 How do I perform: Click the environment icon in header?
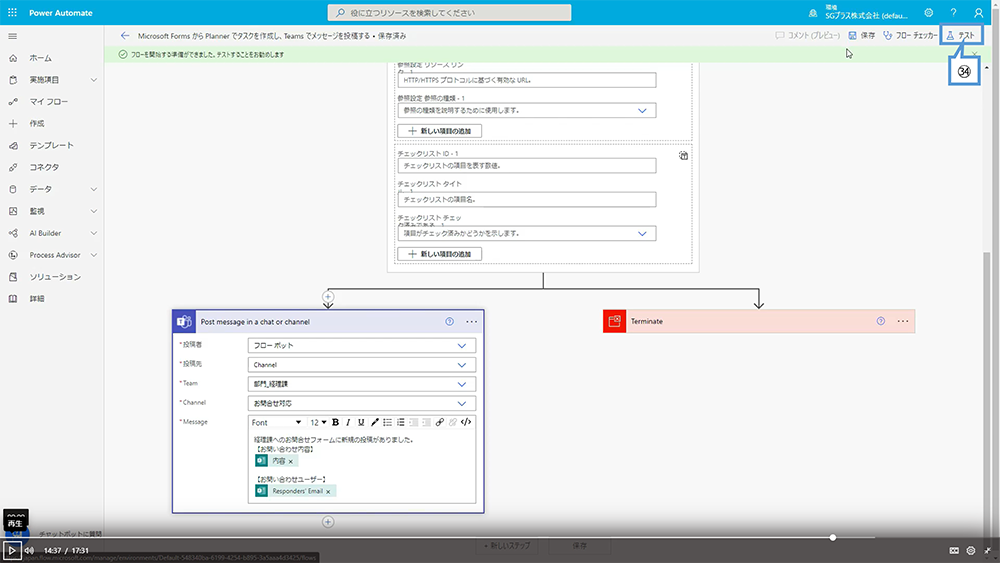812,13
